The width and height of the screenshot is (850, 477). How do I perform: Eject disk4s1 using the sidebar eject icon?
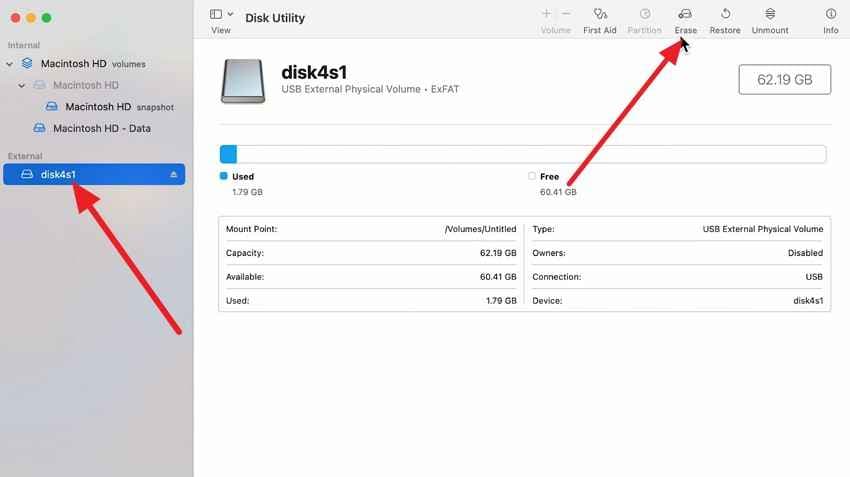pos(173,175)
